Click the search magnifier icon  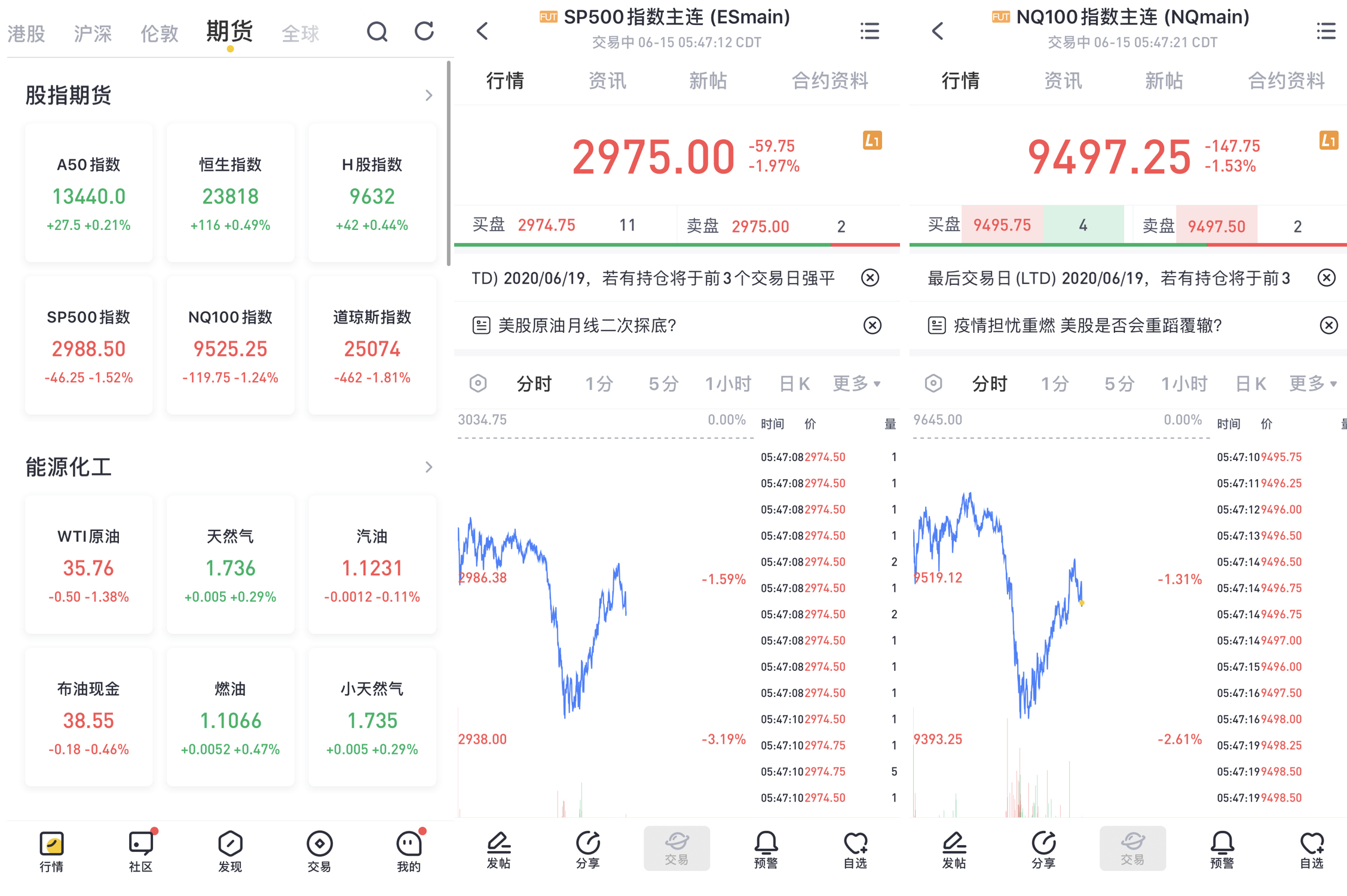(376, 31)
